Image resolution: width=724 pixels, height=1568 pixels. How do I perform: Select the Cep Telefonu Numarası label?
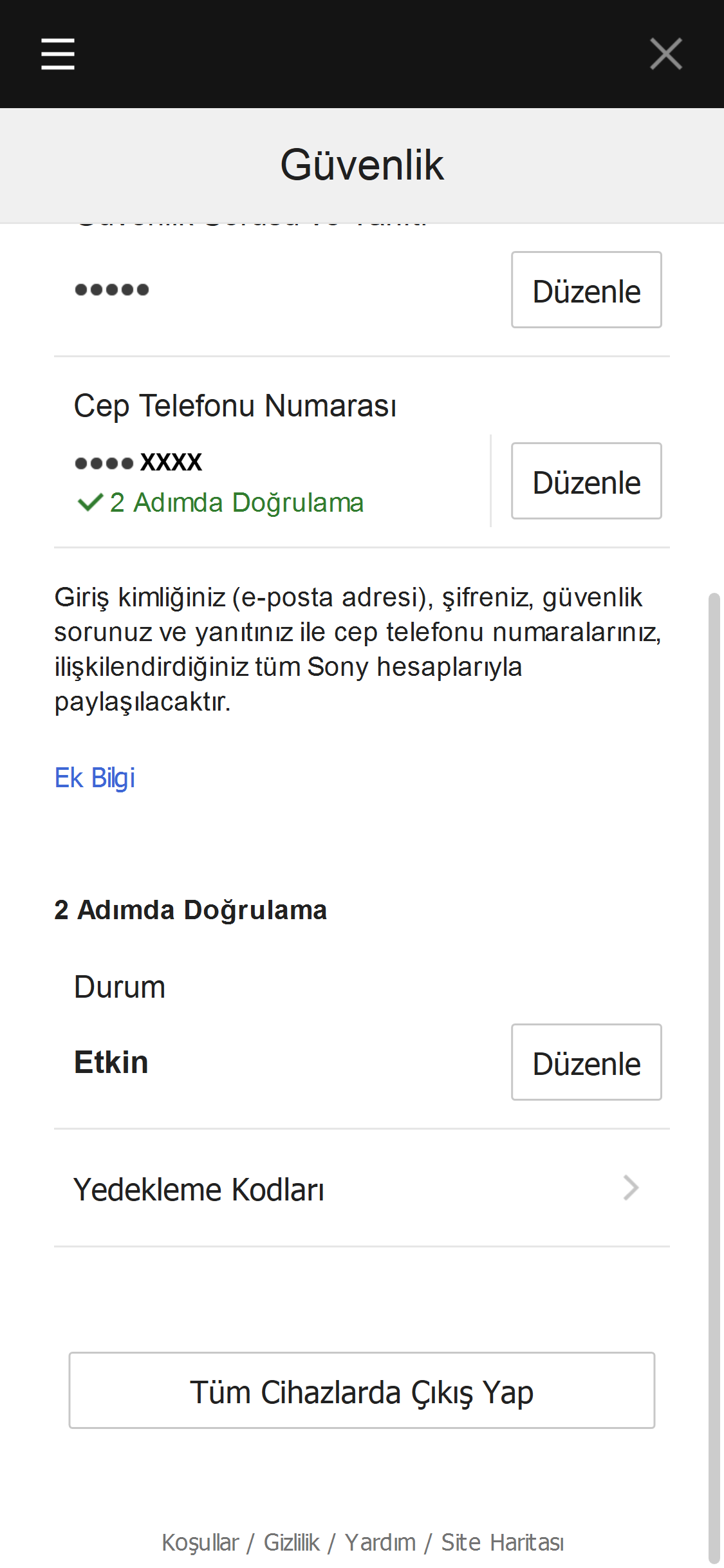coord(235,406)
